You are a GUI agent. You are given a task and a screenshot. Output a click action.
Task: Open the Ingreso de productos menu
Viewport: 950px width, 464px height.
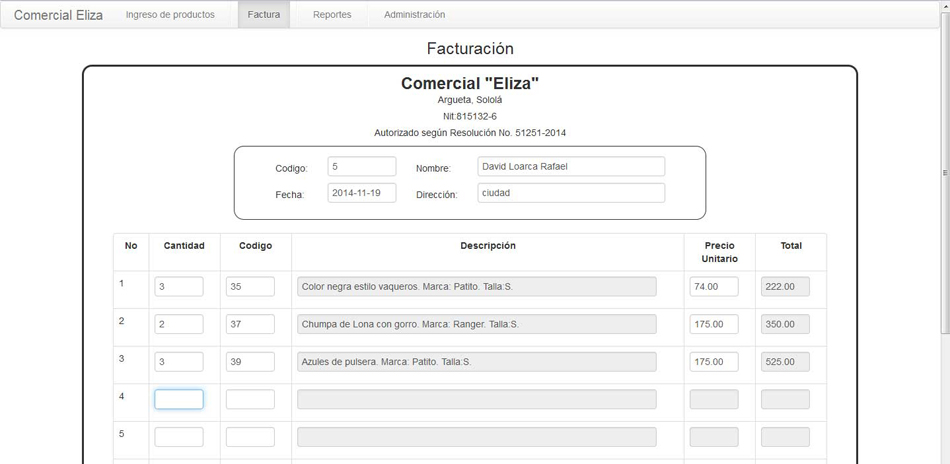[x=170, y=15]
